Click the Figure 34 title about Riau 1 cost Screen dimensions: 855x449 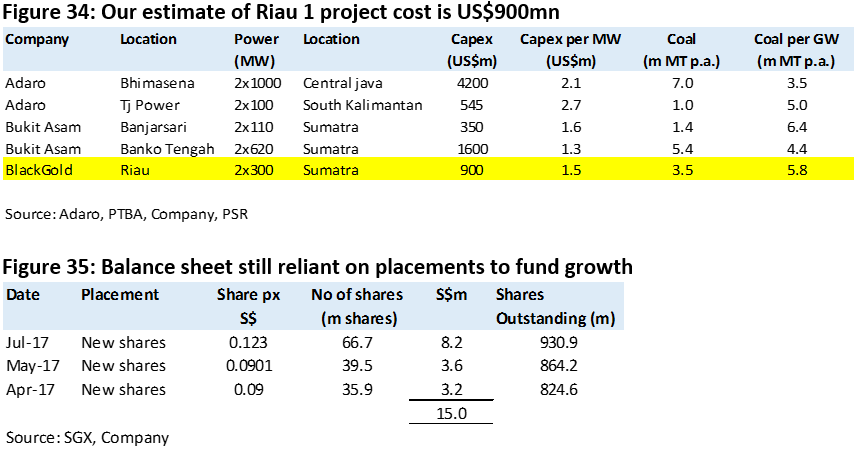[x=281, y=11]
